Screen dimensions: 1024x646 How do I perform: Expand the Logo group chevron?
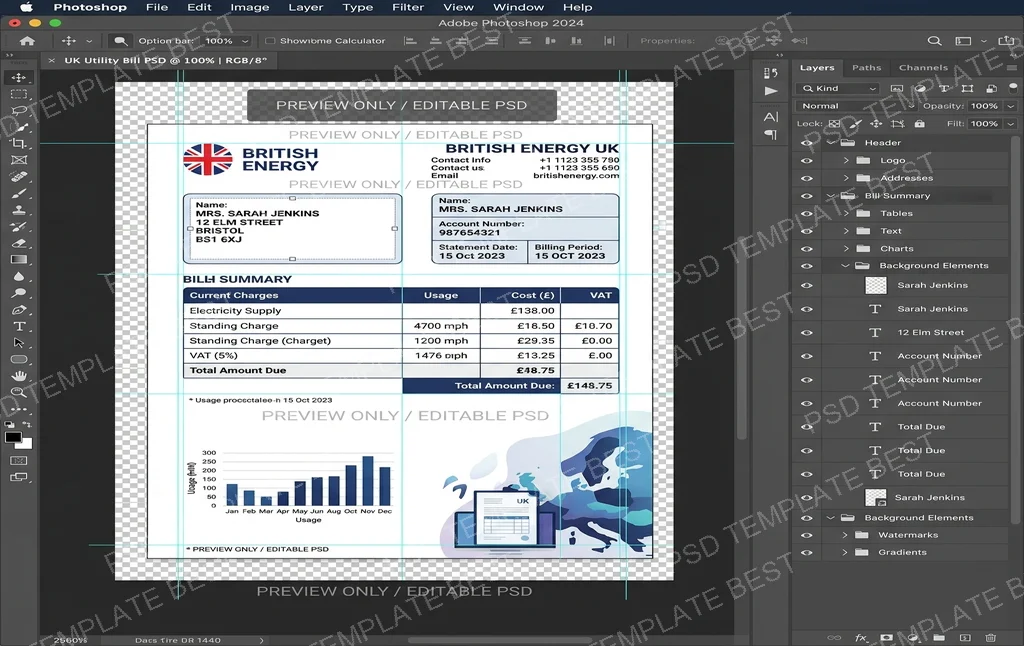(846, 160)
